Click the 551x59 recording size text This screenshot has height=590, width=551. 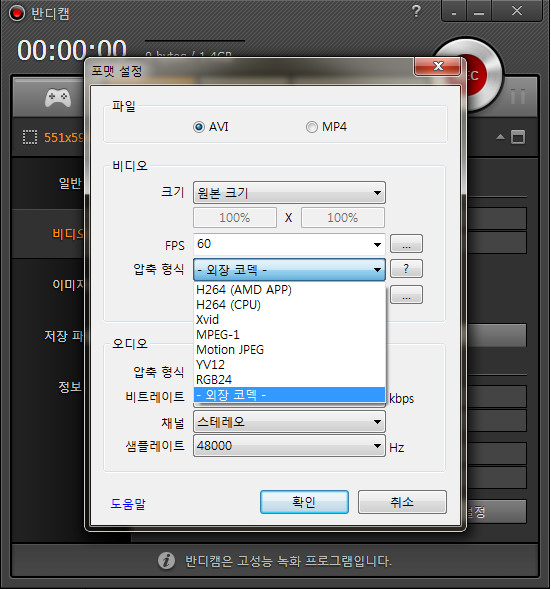point(64,138)
